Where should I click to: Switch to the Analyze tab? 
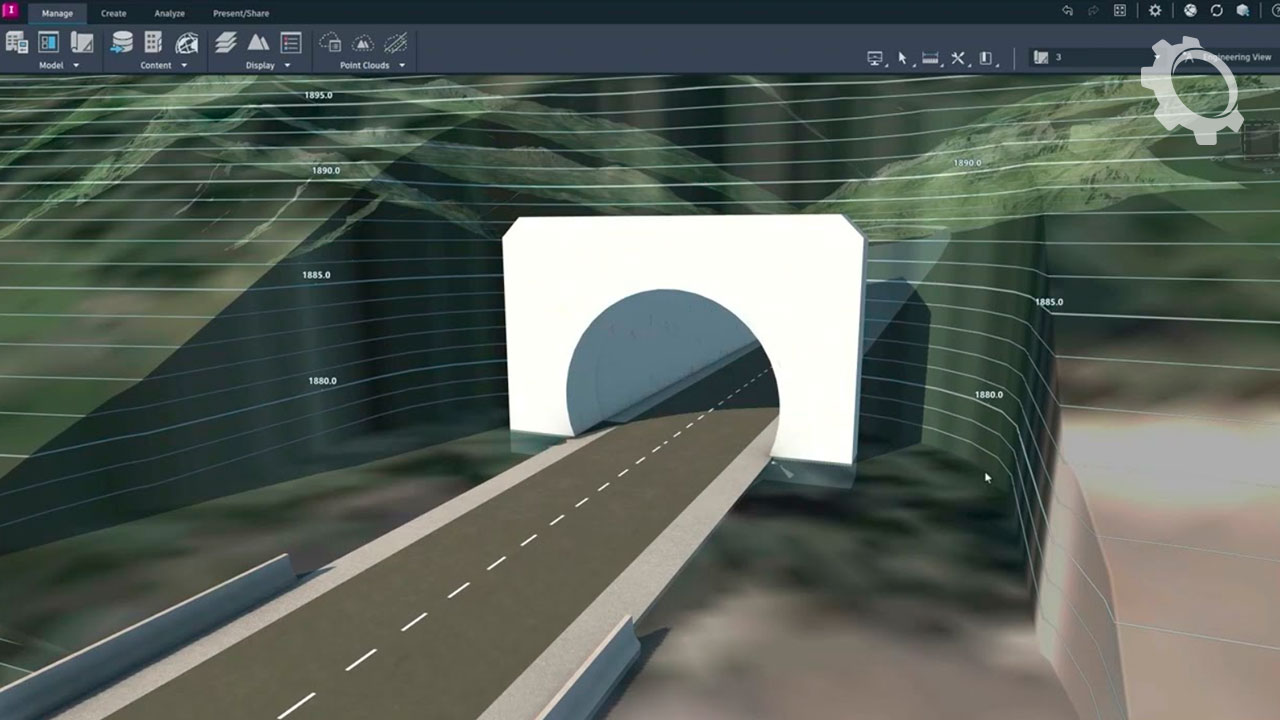click(x=169, y=13)
